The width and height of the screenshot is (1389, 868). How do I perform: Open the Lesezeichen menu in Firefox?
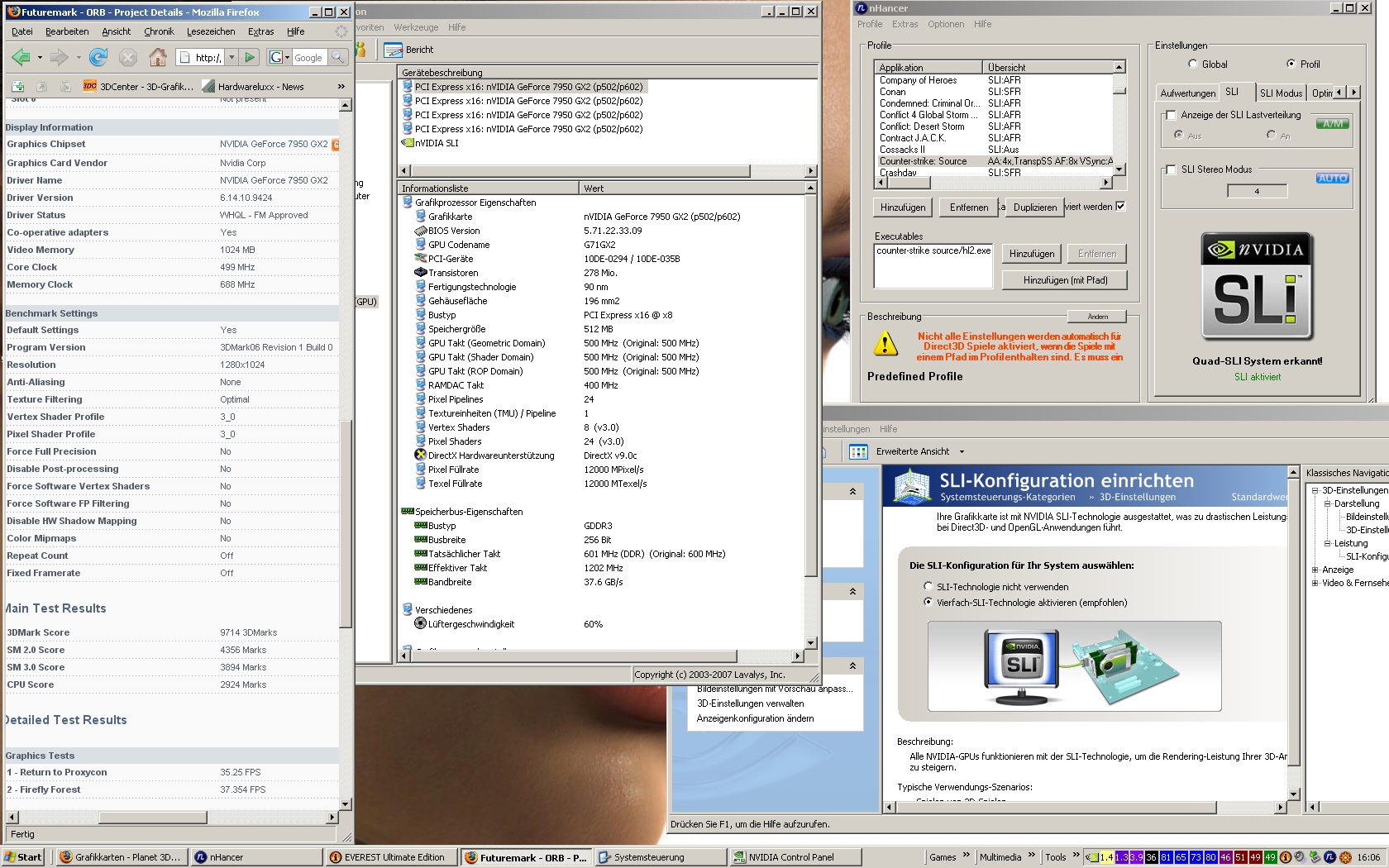click(x=211, y=31)
